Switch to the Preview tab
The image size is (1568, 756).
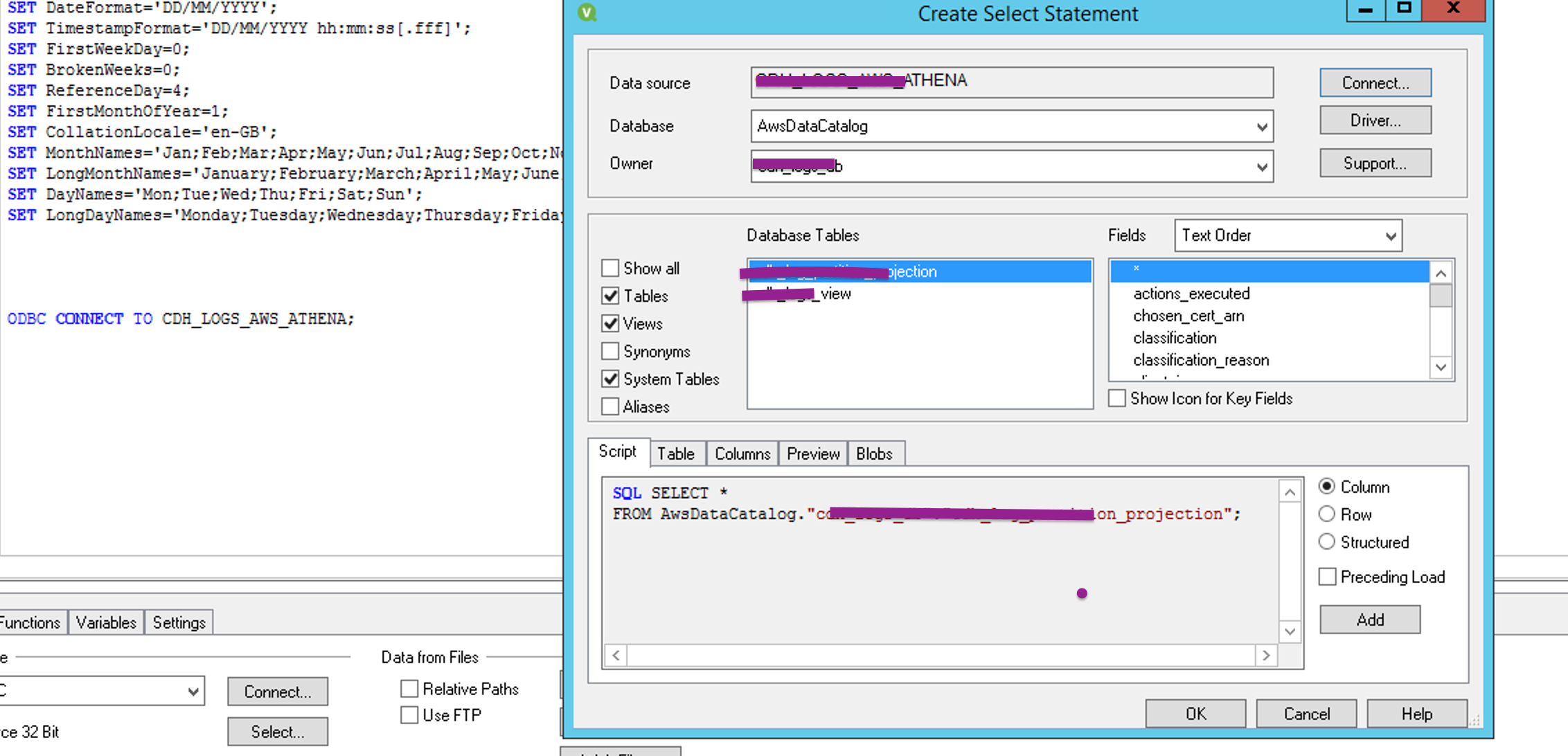pyautogui.click(x=812, y=454)
